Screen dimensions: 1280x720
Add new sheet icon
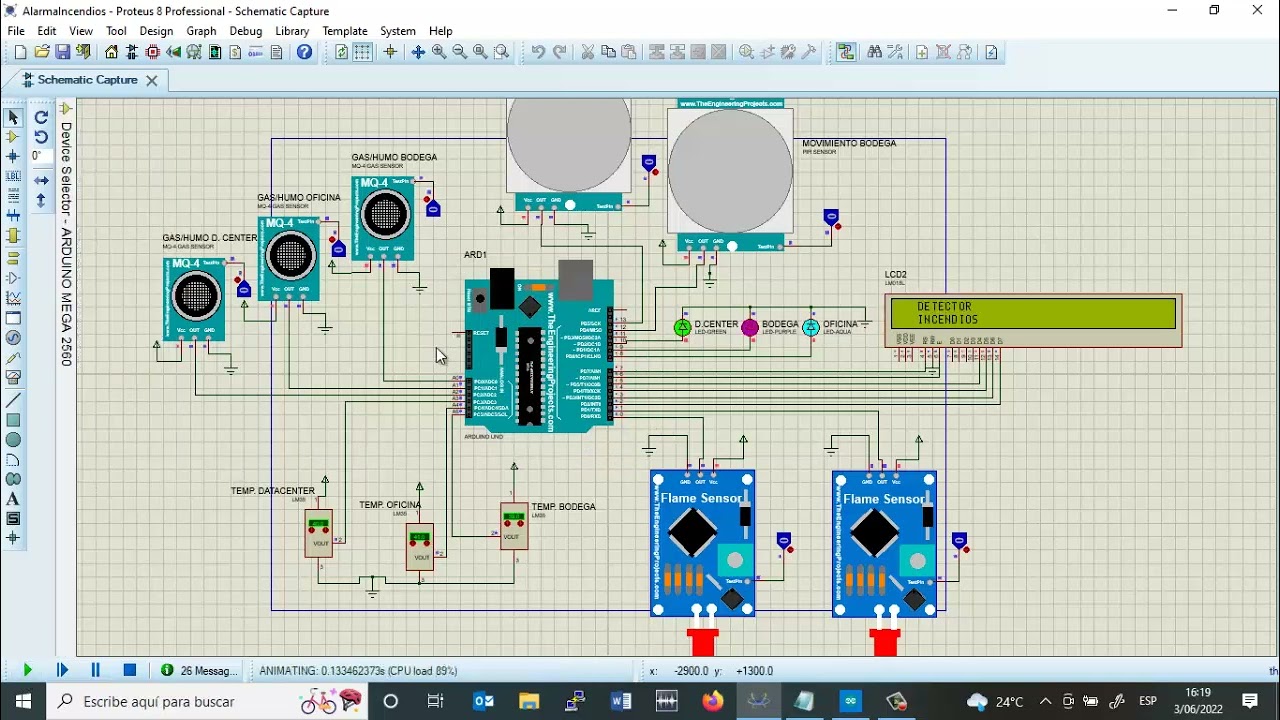pyautogui.click(x=922, y=52)
